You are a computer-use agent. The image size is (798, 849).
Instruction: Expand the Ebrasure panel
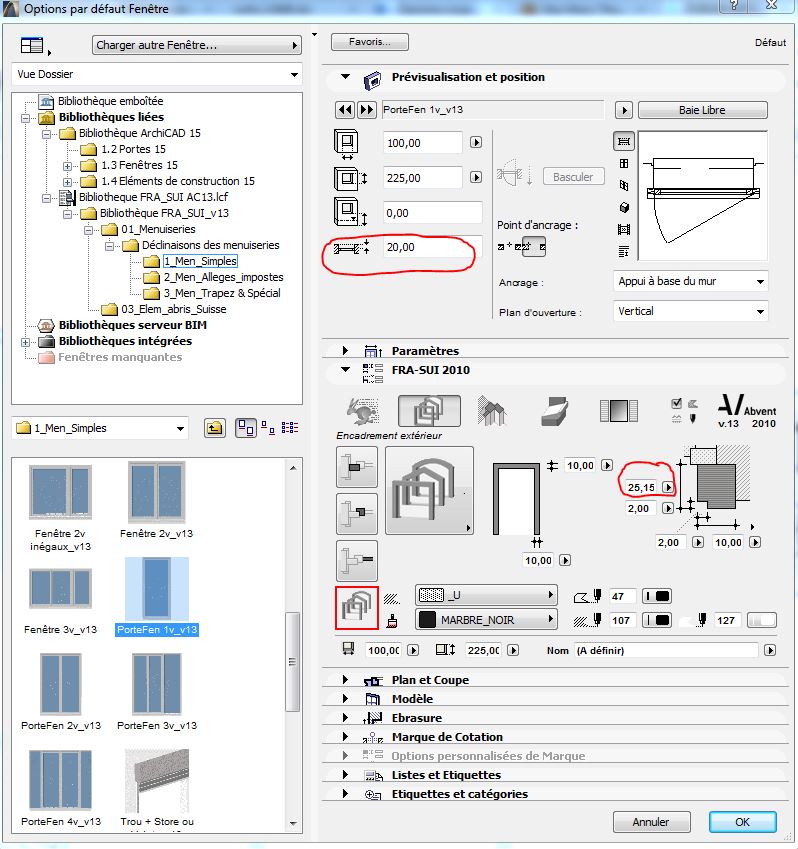345,718
